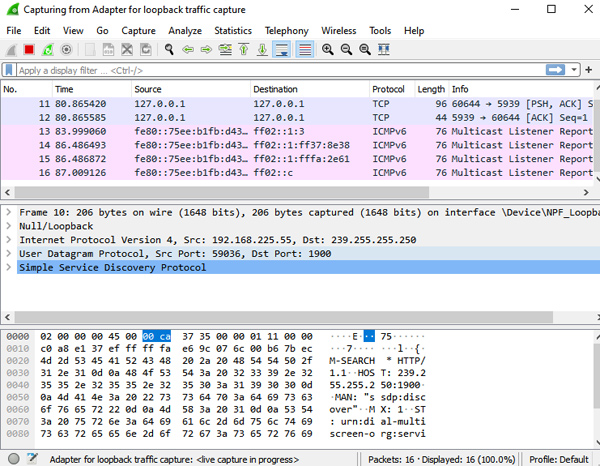Image resolution: width=600 pixels, height=466 pixels.
Task: Select packet 12 from port 5939
Action: coord(297,117)
